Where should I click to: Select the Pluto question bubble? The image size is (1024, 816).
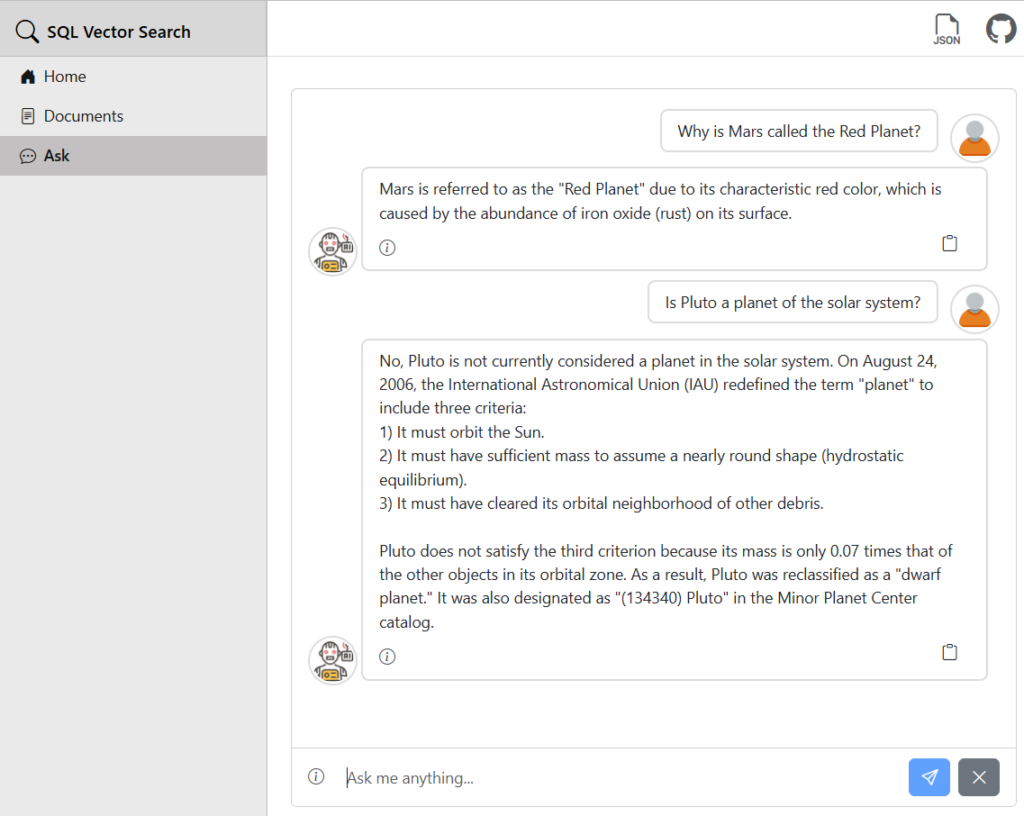[x=792, y=301]
